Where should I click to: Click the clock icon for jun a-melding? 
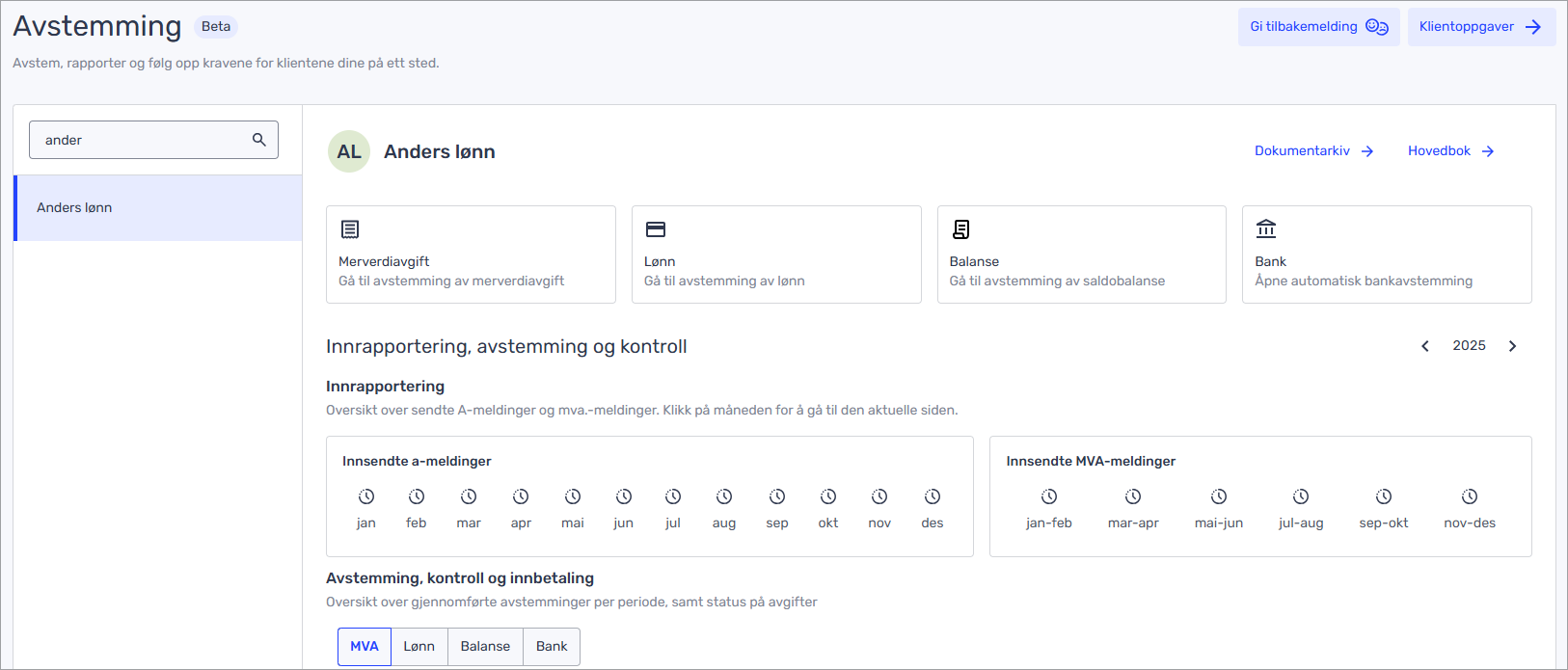(x=624, y=496)
